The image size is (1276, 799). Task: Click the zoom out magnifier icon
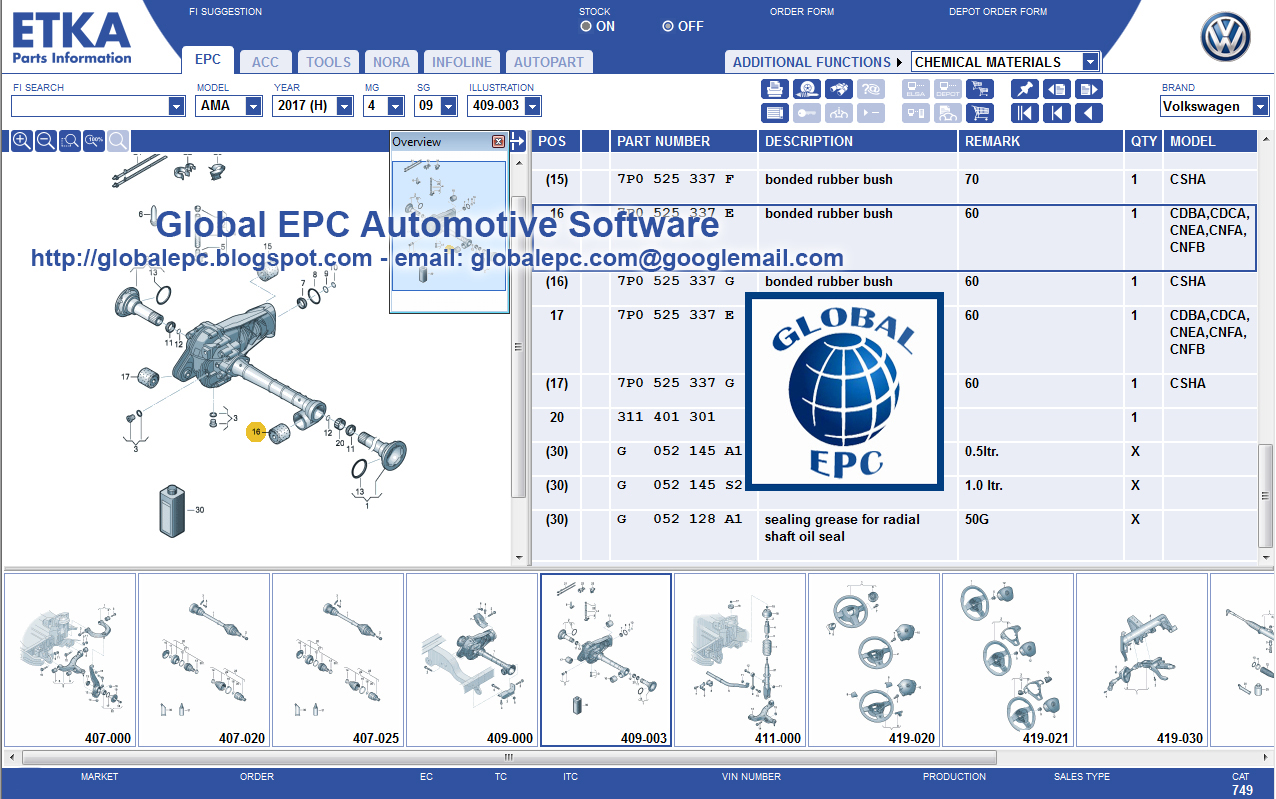pyautogui.click(x=45, y=141)
